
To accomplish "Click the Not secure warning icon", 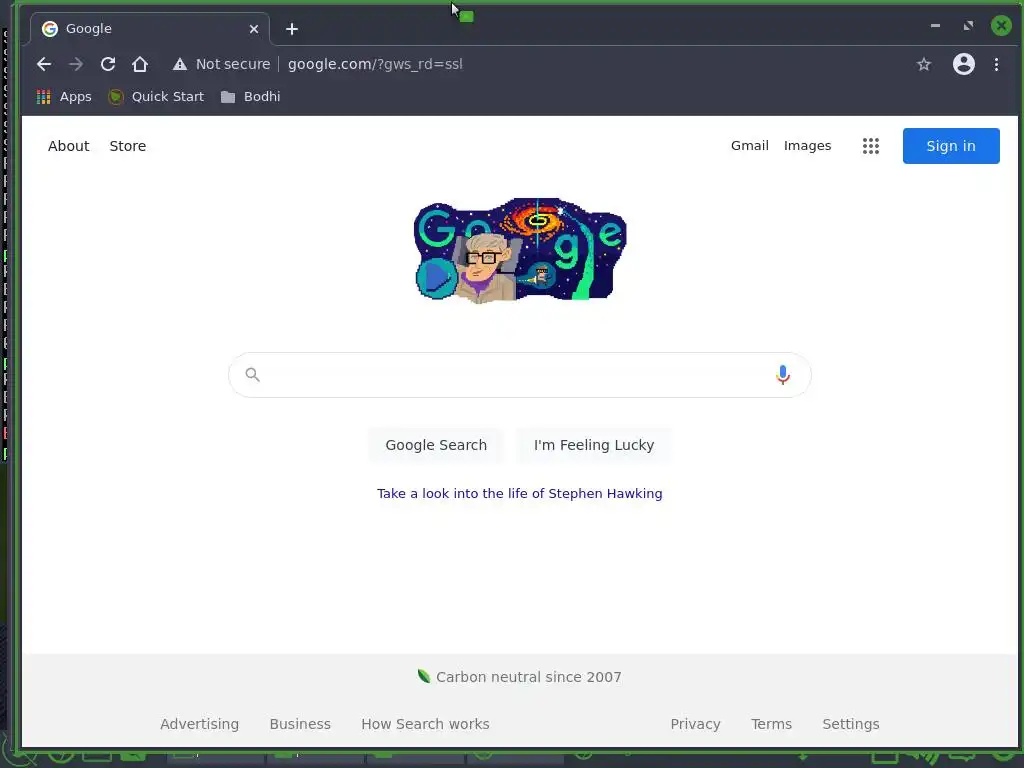I will point(180,64).
